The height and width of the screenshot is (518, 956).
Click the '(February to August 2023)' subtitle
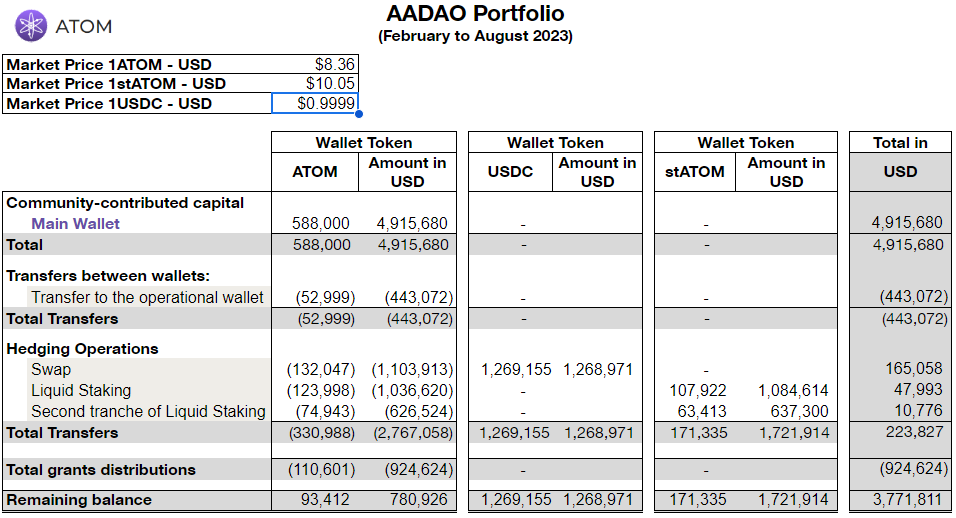(476, 36)
